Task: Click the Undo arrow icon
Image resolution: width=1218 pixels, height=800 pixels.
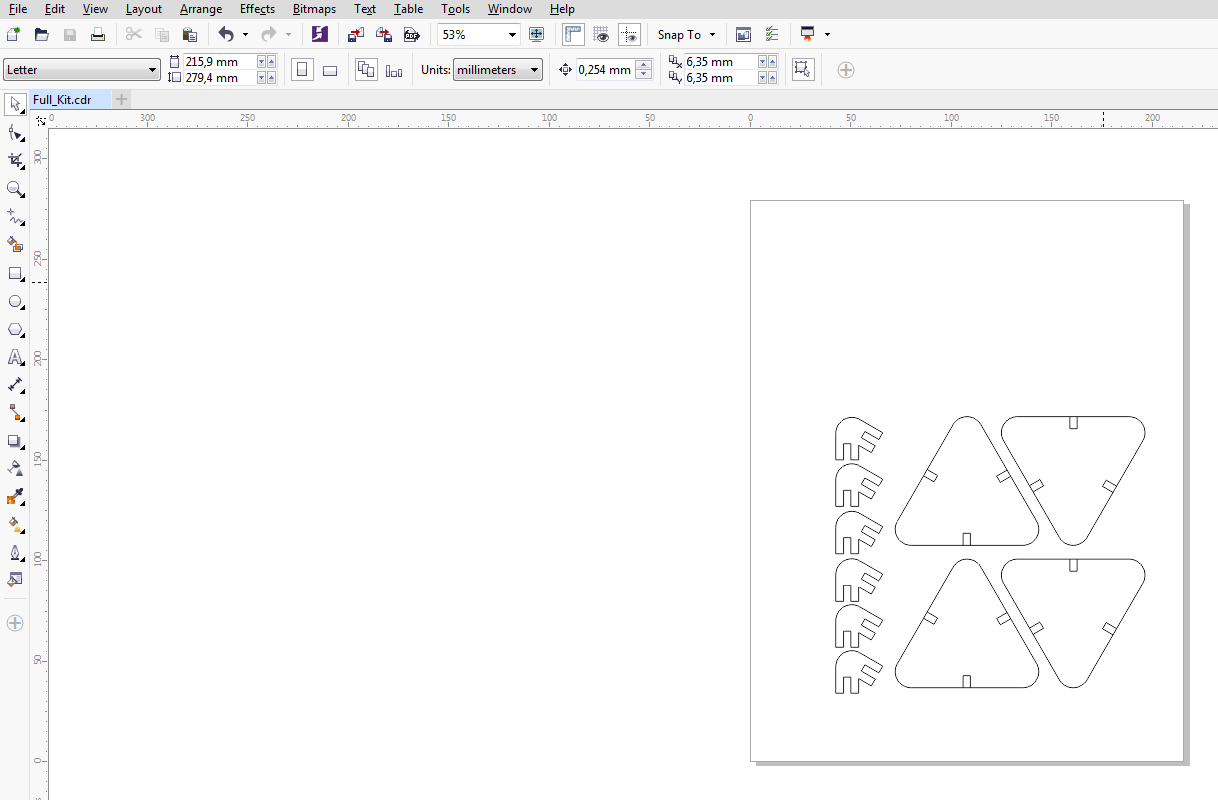Action: coord(226,34)
